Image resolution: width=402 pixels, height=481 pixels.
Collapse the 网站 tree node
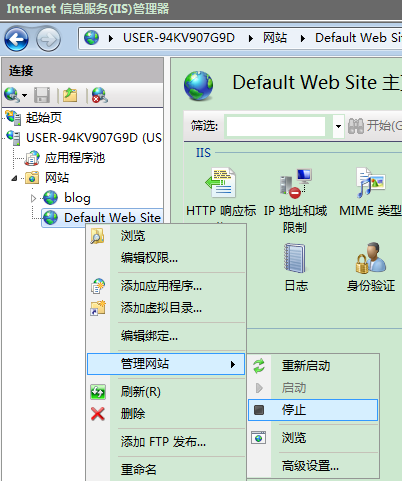pyautogui.click(x=14, y=178)
